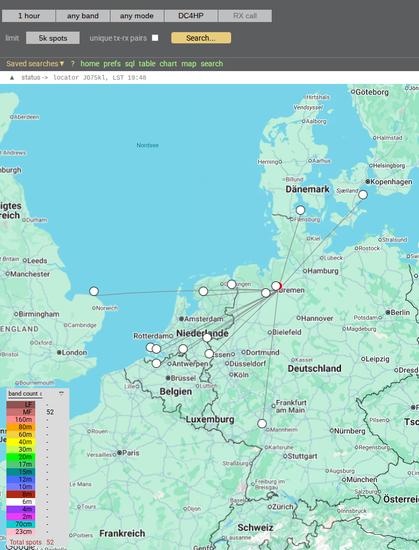This screenshot has width=419, height=550.
Task: Open the any band selector
Action: (x=83, y=16)
